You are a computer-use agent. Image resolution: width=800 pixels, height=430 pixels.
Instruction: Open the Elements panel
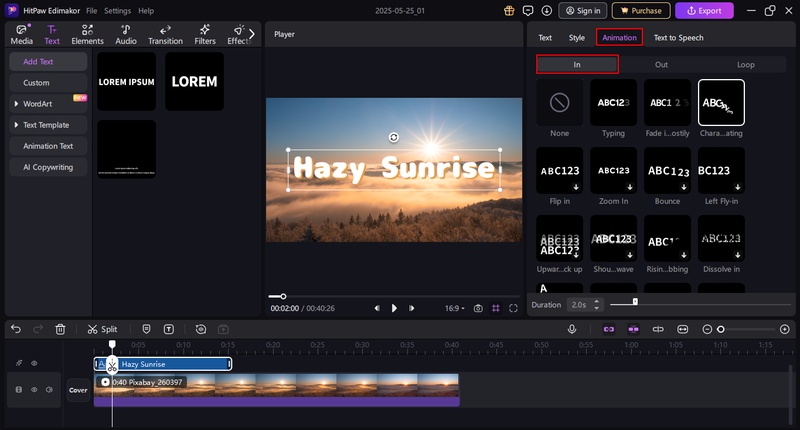click(87, 35)
